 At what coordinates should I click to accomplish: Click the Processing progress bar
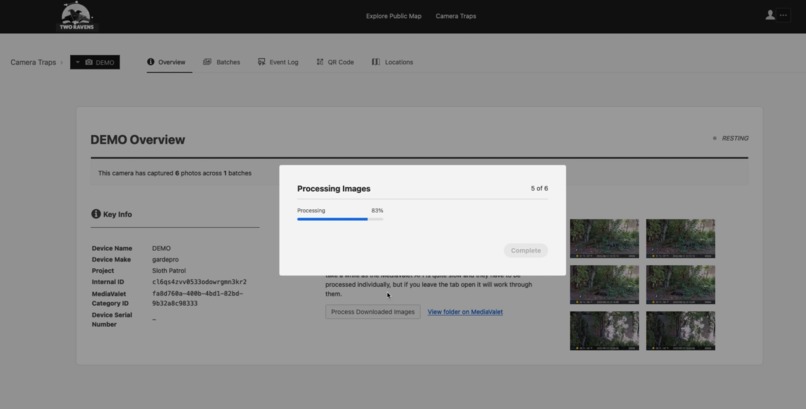tap(340, 219)
